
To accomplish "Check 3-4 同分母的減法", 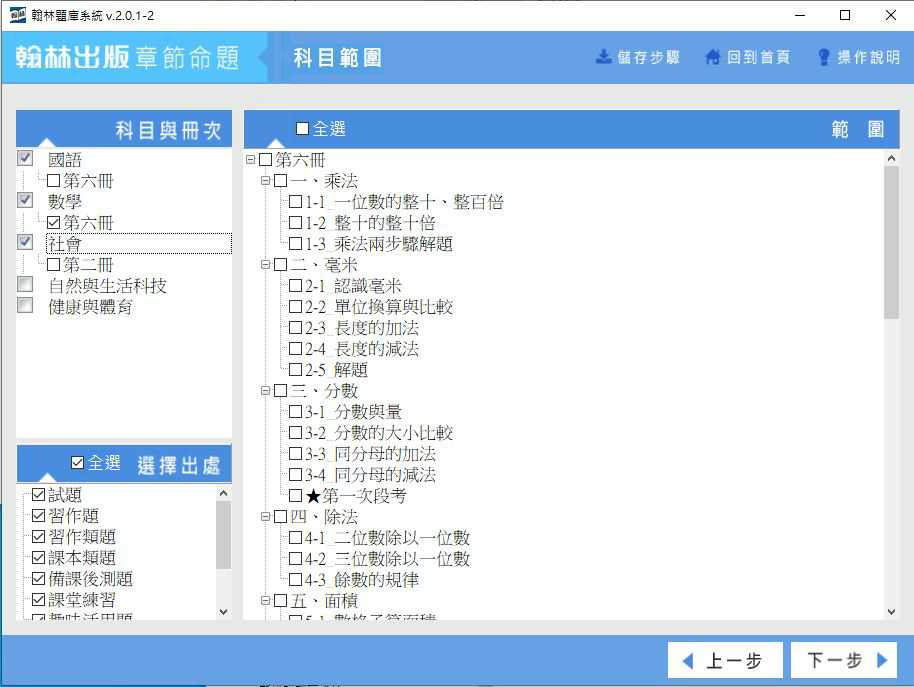I will coord(296,474).
